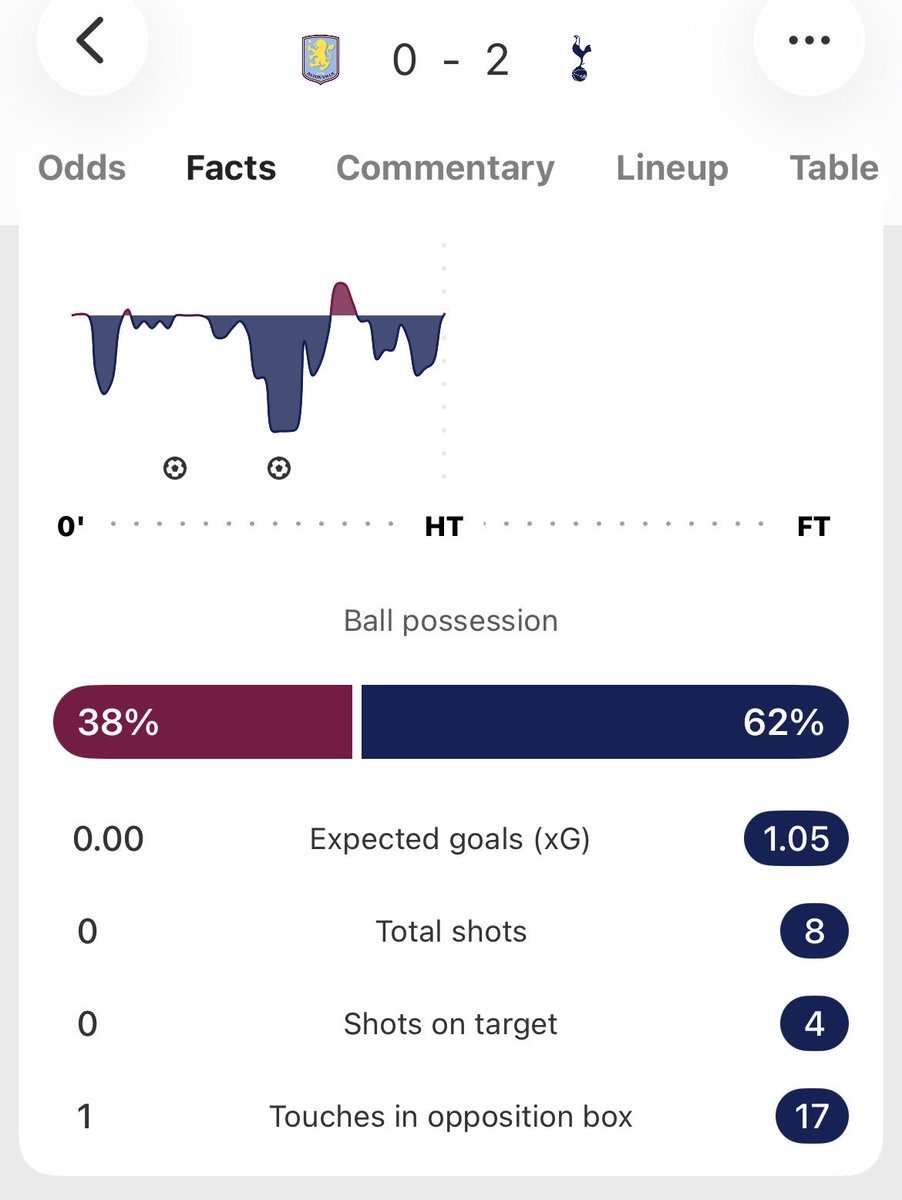Open the three-dot more options menu
902x1200 pixels.
click(808, 41)
